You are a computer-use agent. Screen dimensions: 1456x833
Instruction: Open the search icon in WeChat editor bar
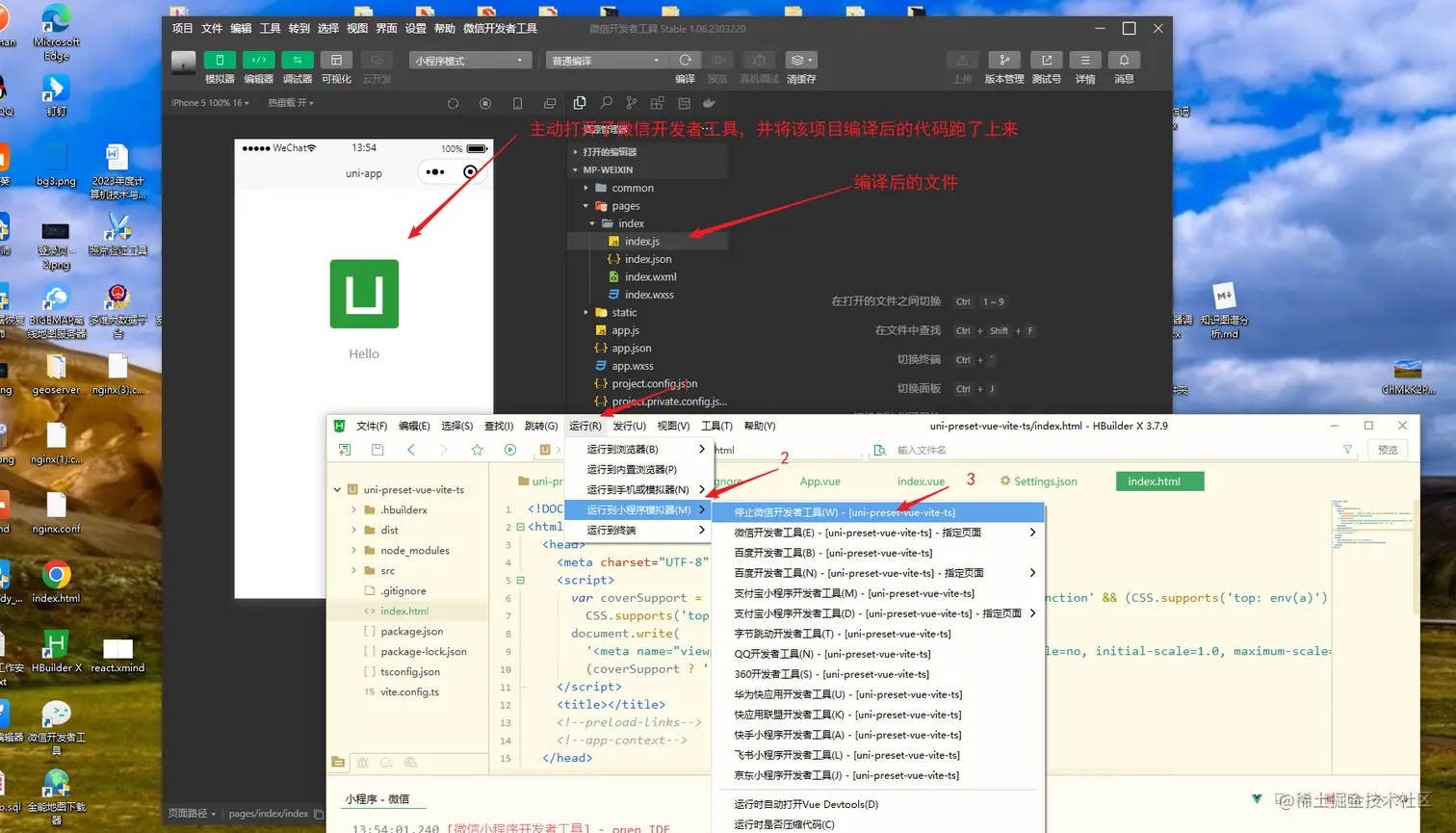pyautogui.click(x=606, y=102)
